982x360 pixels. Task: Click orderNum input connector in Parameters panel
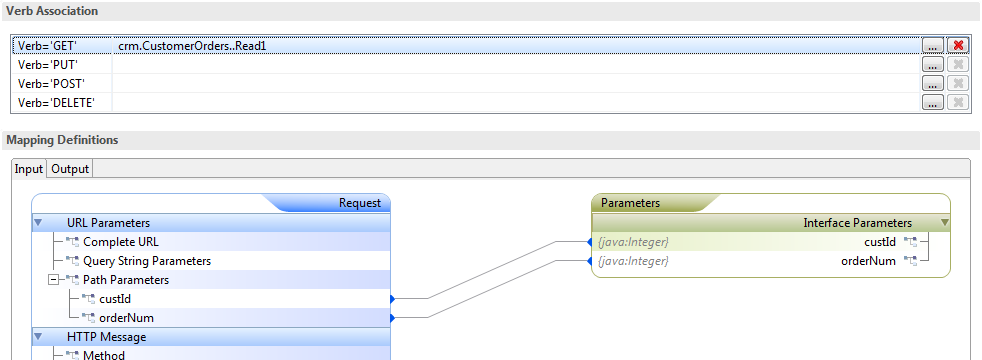[x=589, y=261]
